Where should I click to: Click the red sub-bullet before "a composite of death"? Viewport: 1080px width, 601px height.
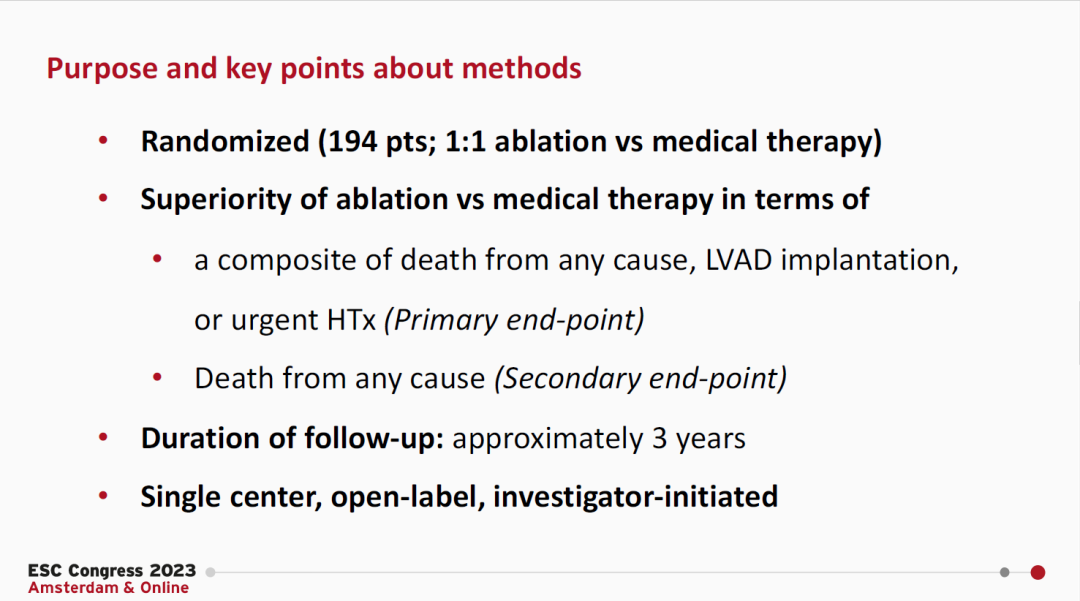pyautogui.click(x=157, y=260)
